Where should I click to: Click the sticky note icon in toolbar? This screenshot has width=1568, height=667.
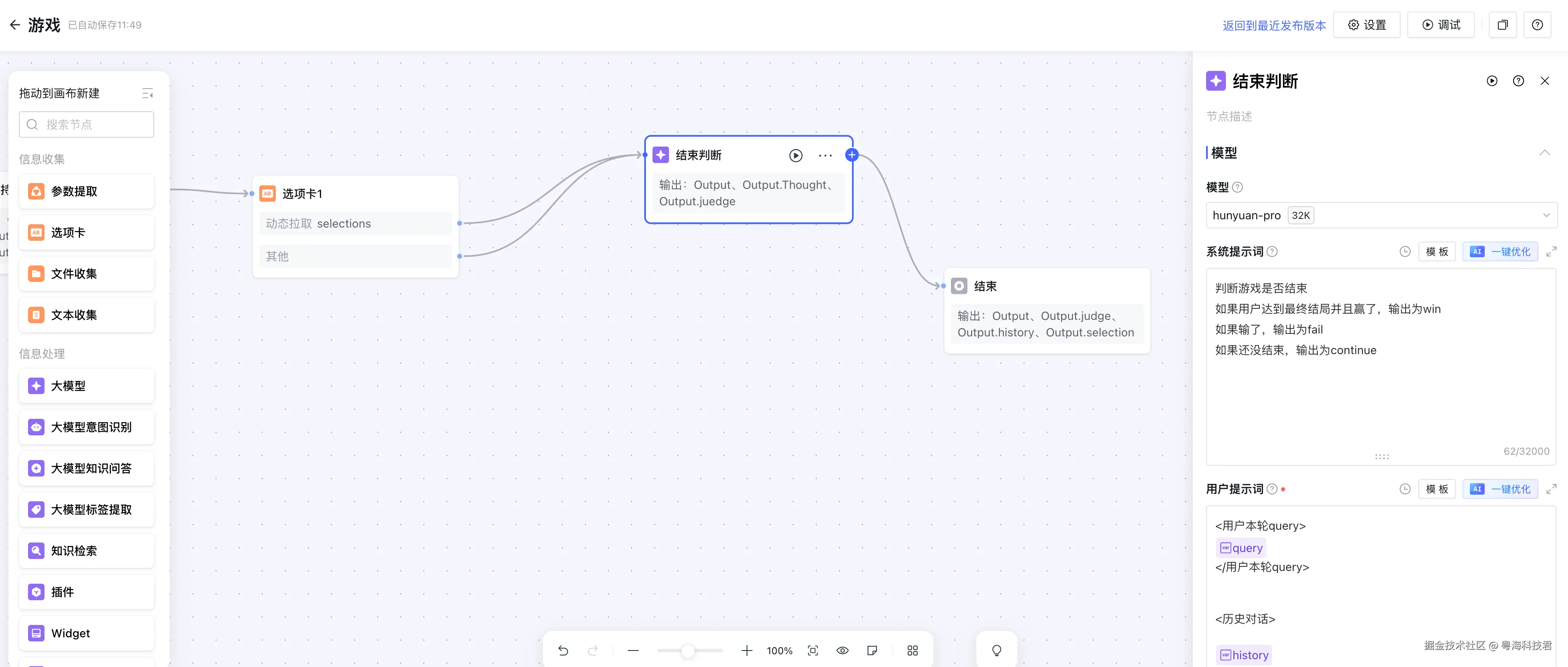coord(872,651)
